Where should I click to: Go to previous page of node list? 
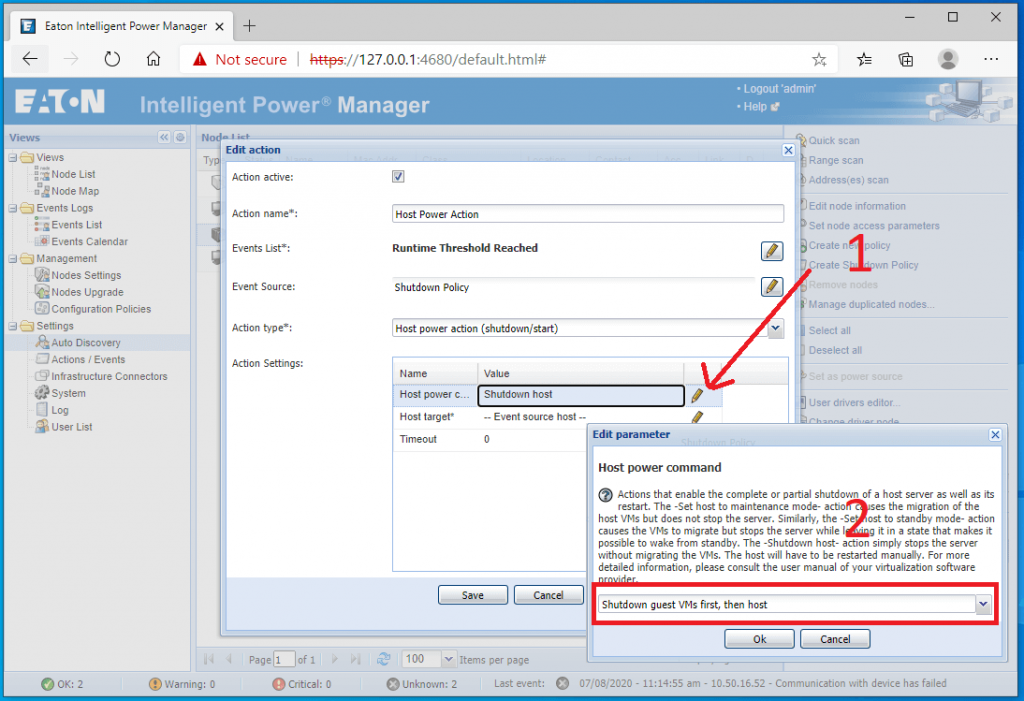(x=229, y=659)
